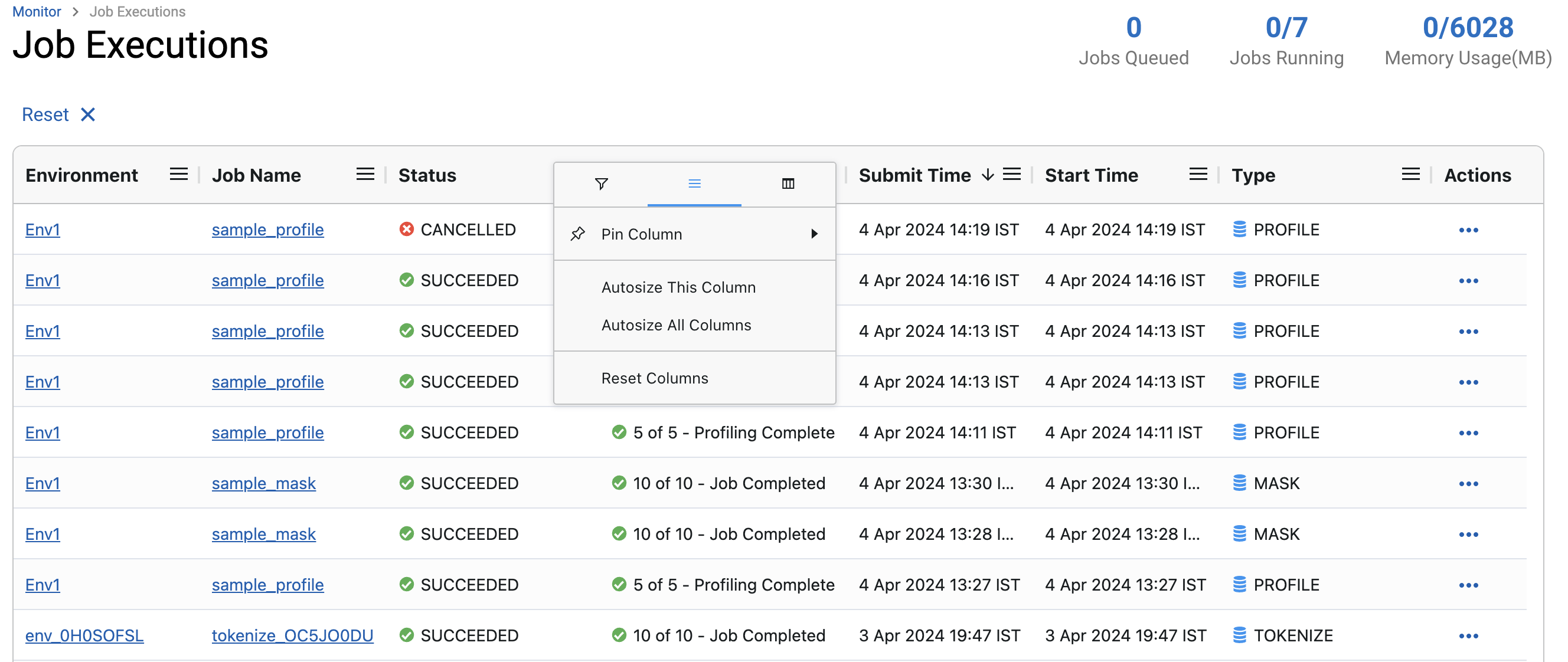Open the filter tab in column menu
The height and width of the screenshot is (662, 1568).
click(x=601, y=183)
